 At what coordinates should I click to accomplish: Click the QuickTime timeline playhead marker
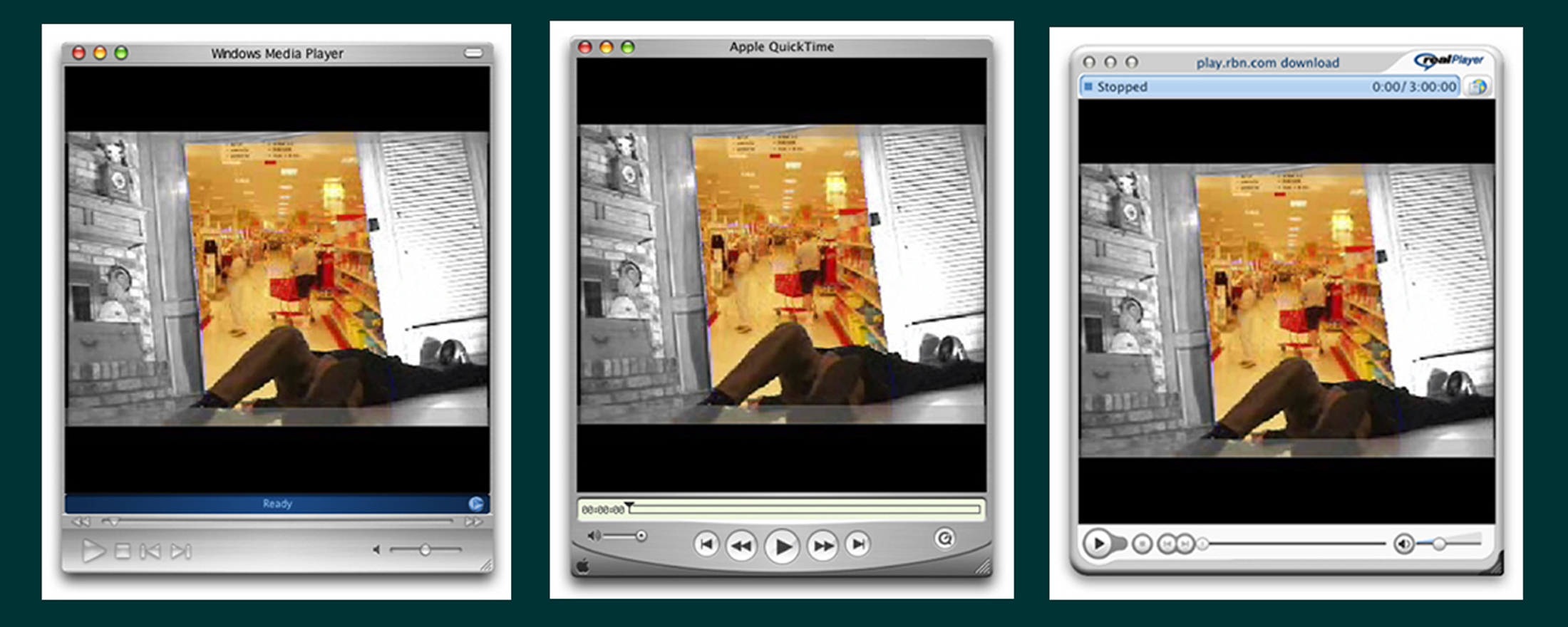(x=629, y=507)
